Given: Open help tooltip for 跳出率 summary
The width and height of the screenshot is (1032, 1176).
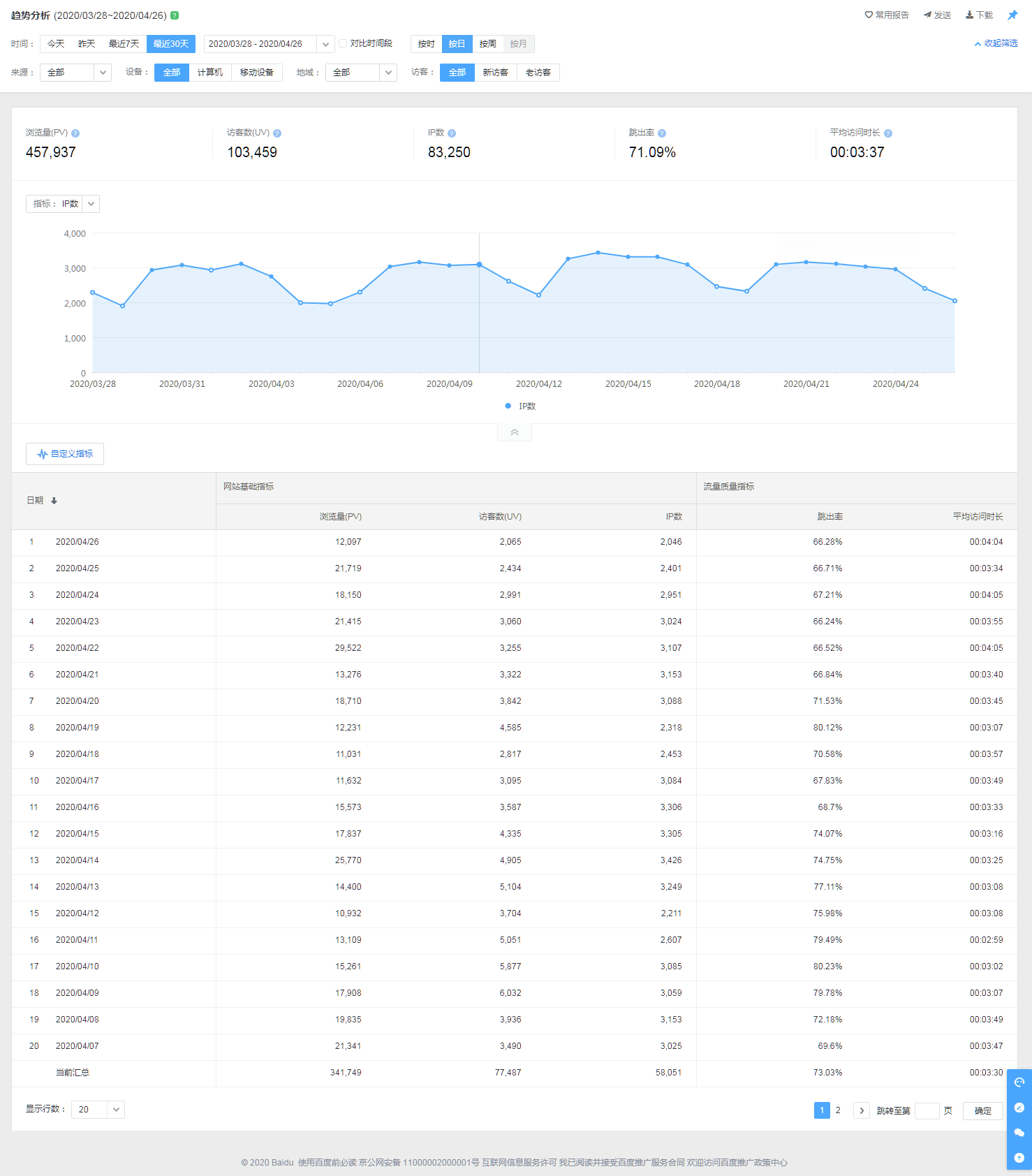Looking at the screenshot, I should pos(662,133).
